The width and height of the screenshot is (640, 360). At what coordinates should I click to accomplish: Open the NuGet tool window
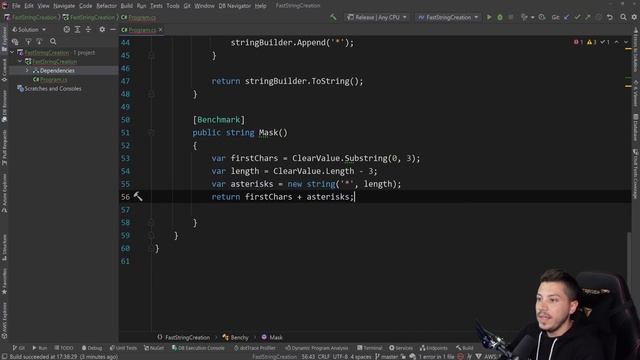point(153,348)
